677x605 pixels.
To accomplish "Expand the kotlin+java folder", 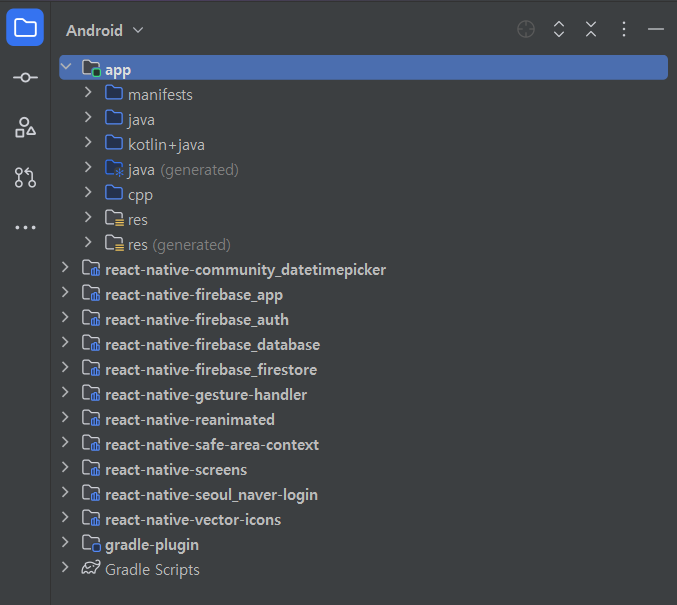I will point(88,142).
